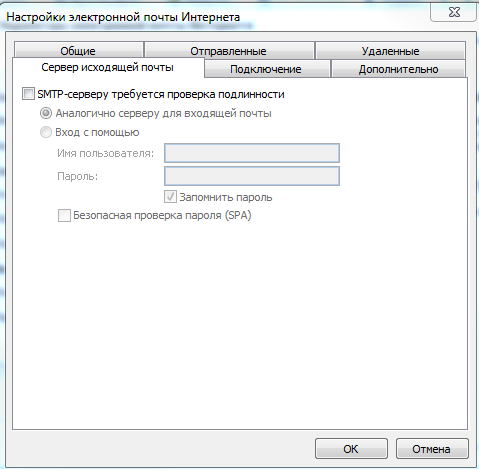Click the Отмена button

click(x=432, y=449)
